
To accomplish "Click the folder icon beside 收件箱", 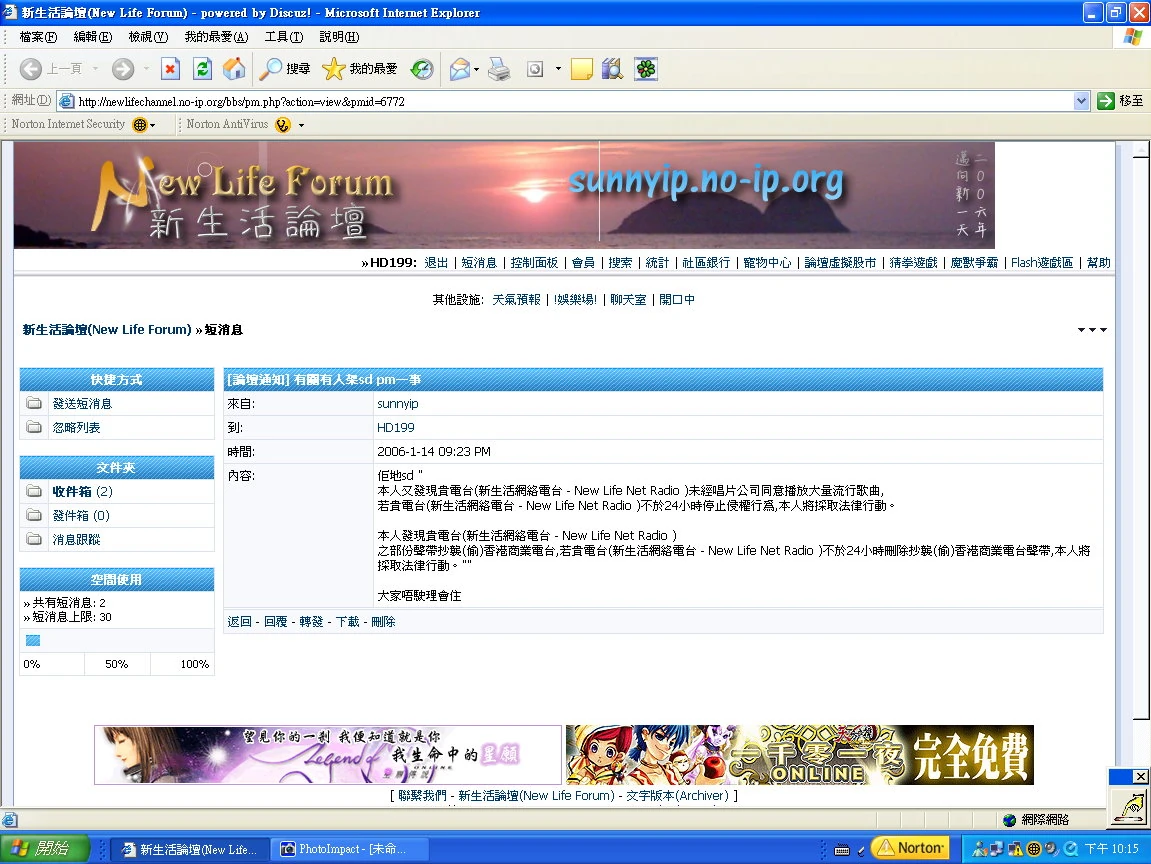I will 34,491.
